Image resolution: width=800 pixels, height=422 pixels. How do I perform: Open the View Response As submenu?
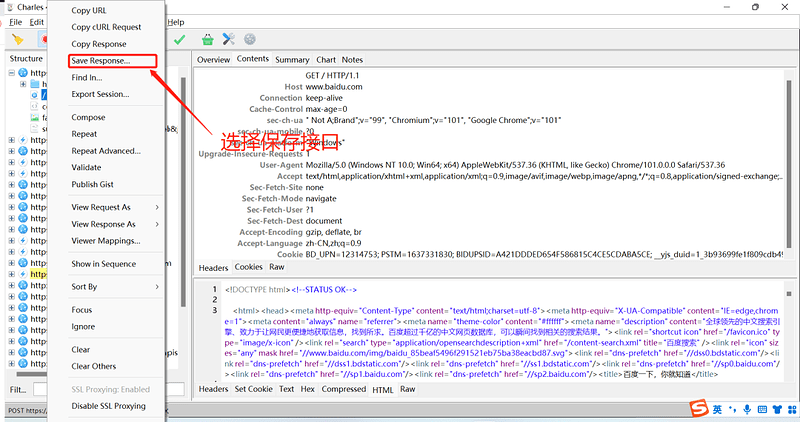pos(115,224)
